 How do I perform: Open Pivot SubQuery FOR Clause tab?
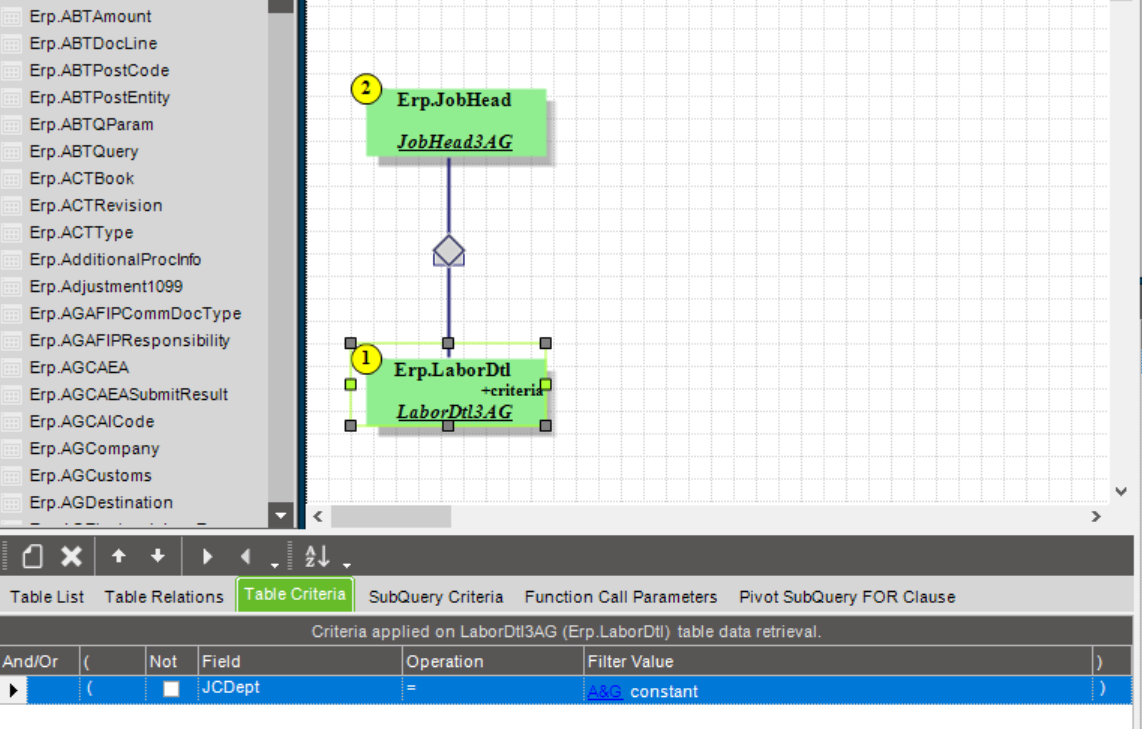pyautogui.click(x=847, y=596)
